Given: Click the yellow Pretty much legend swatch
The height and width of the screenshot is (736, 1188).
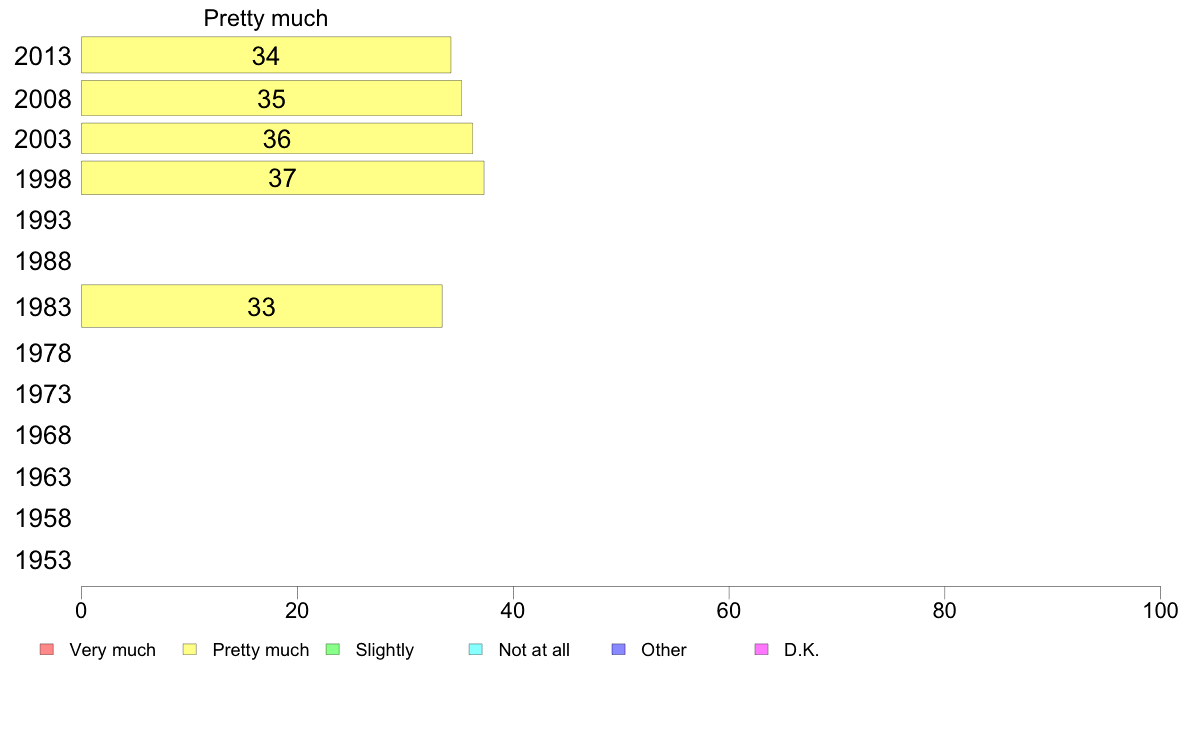Looking at the screenshot, I should pos(189,650).
